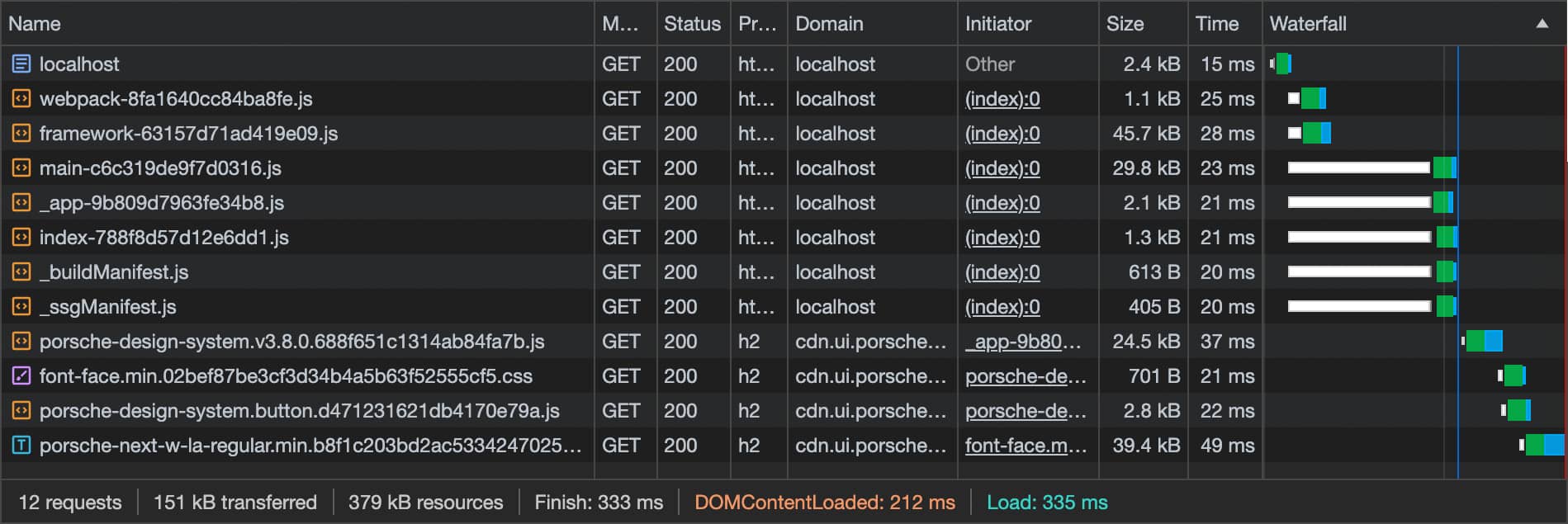Click the script icon beside _ssgManifest.js
The width and height of the screenshot is (1568, 524).
coord(20,306)
